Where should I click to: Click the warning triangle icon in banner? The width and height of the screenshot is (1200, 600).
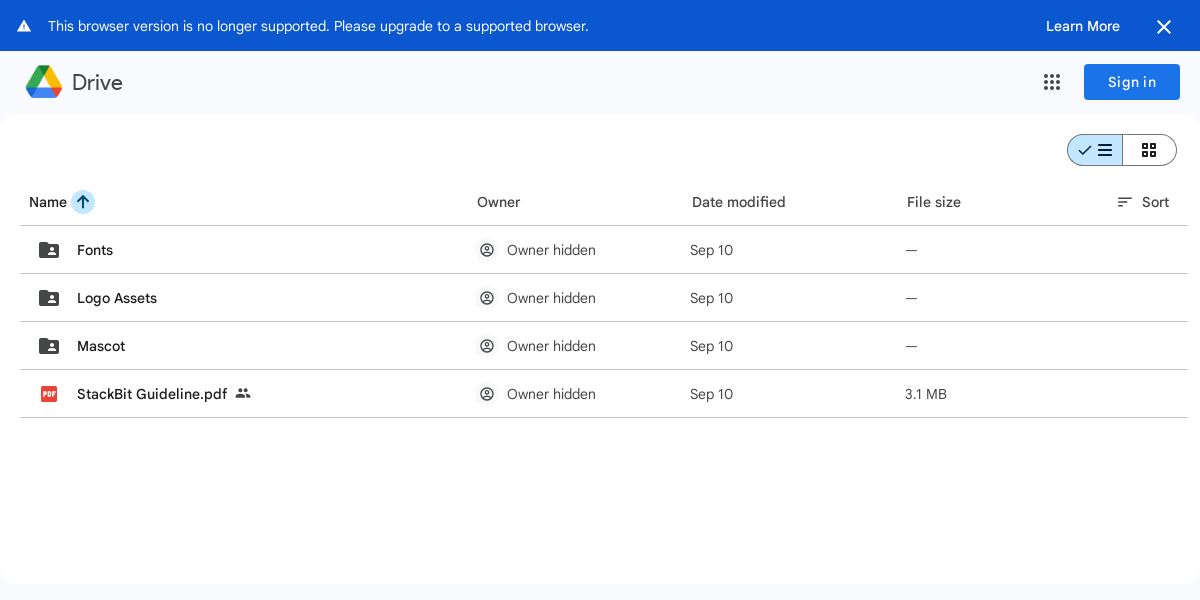coord(24,26)
